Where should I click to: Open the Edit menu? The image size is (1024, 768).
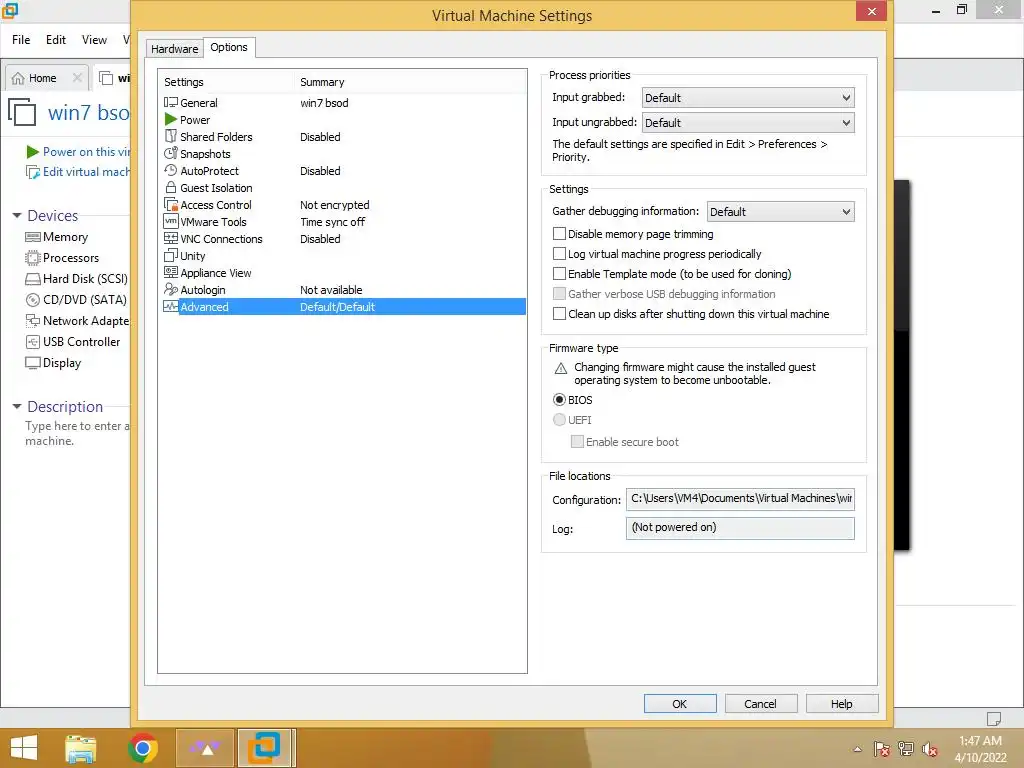pyautogui.click(x=56, y=40)
